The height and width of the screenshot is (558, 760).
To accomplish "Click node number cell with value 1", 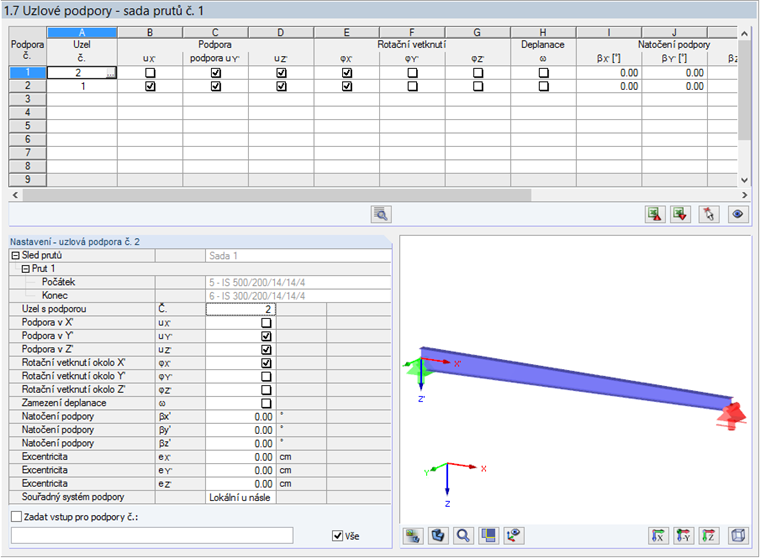I will point(82,86).
